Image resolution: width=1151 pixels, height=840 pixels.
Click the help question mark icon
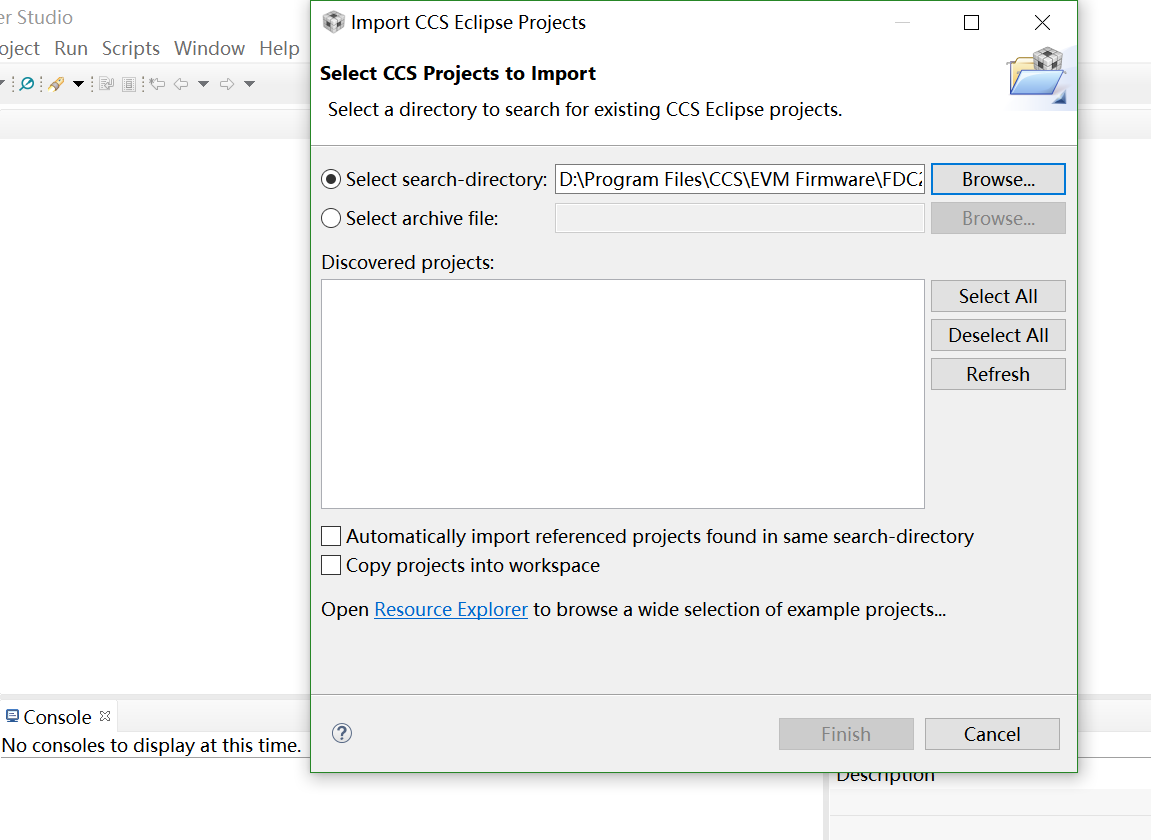tap(342, 733)
